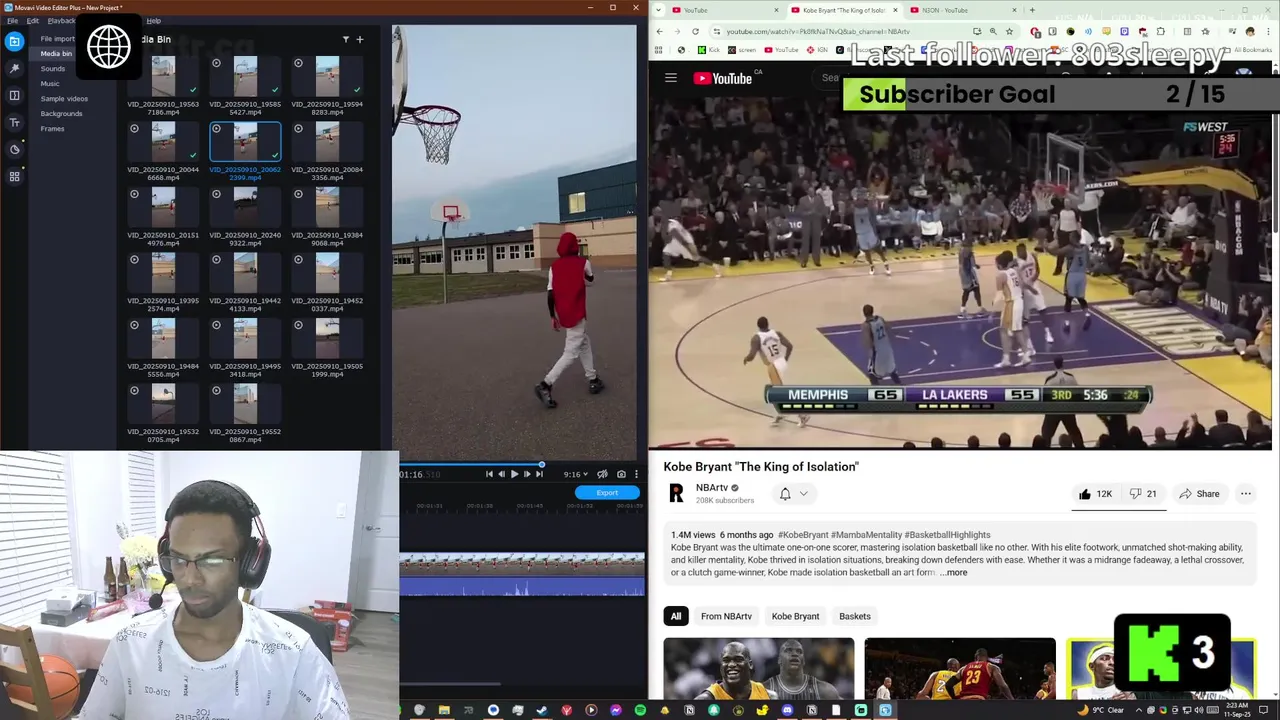This screenshot has width=1280, height=720.
Task: Select thumbnail VID_20250910_200446668.mp4
Action: click(x=163, y=142)
